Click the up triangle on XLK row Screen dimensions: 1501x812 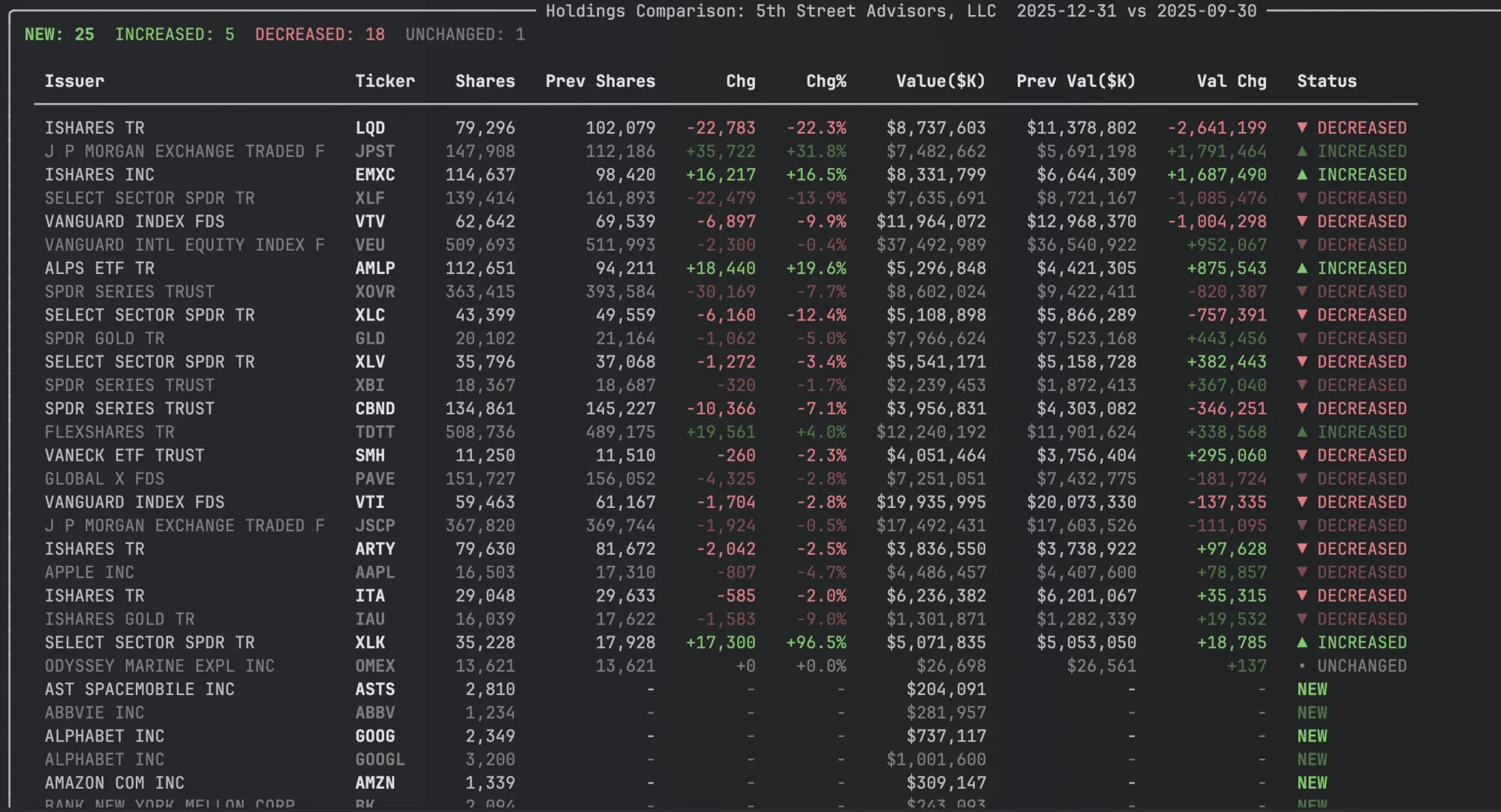click(1302, 642)
